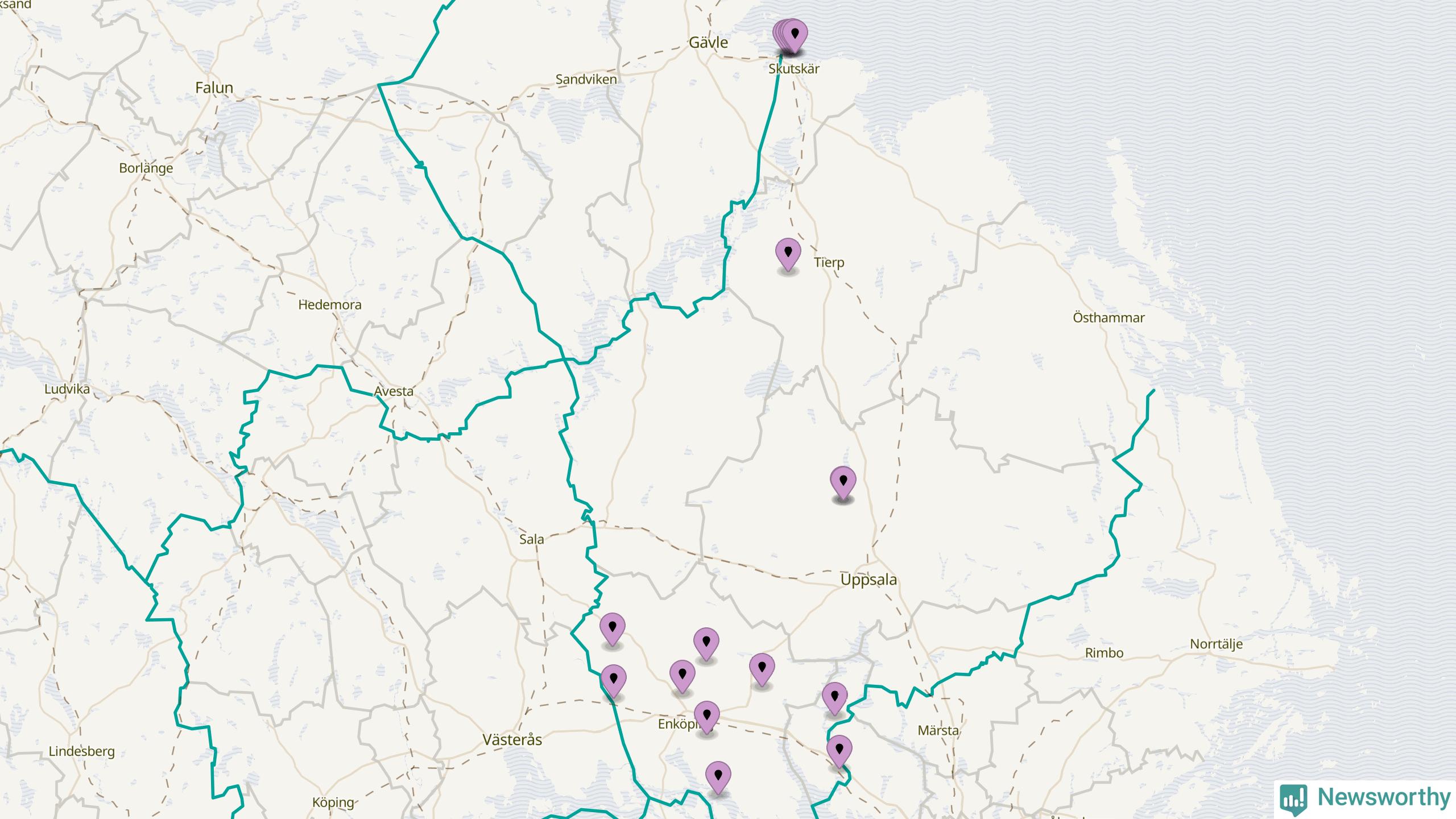
Task: Select the pin closest to the Märsta label's upper left
Action: (x=835, y=698)
